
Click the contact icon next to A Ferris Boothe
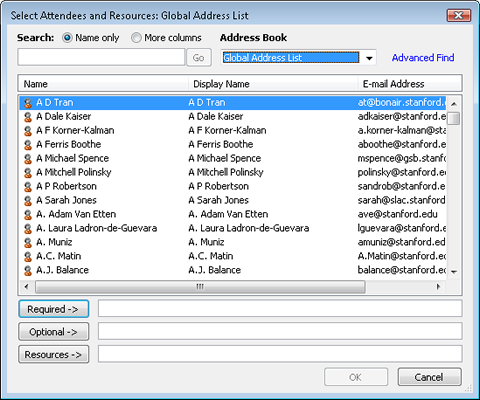pos(28,145)
